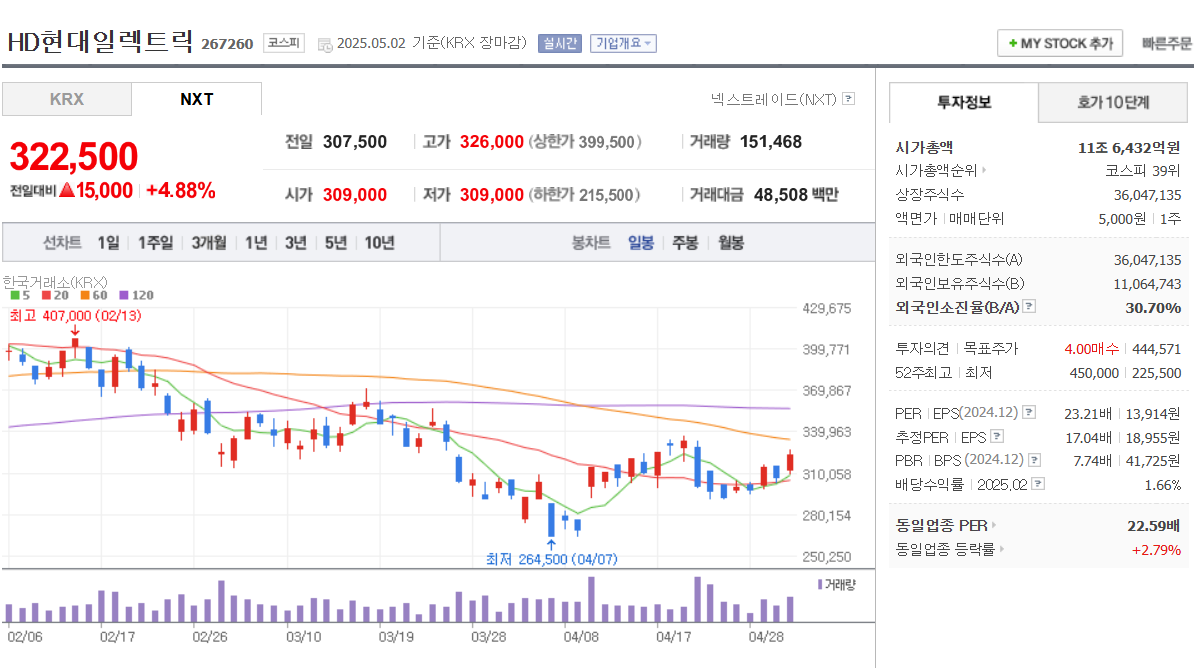Click the BPS(2024.12) help tooltip icon
The image size is (1194, 668).
pyautogui.click(x=1033, y=459)
